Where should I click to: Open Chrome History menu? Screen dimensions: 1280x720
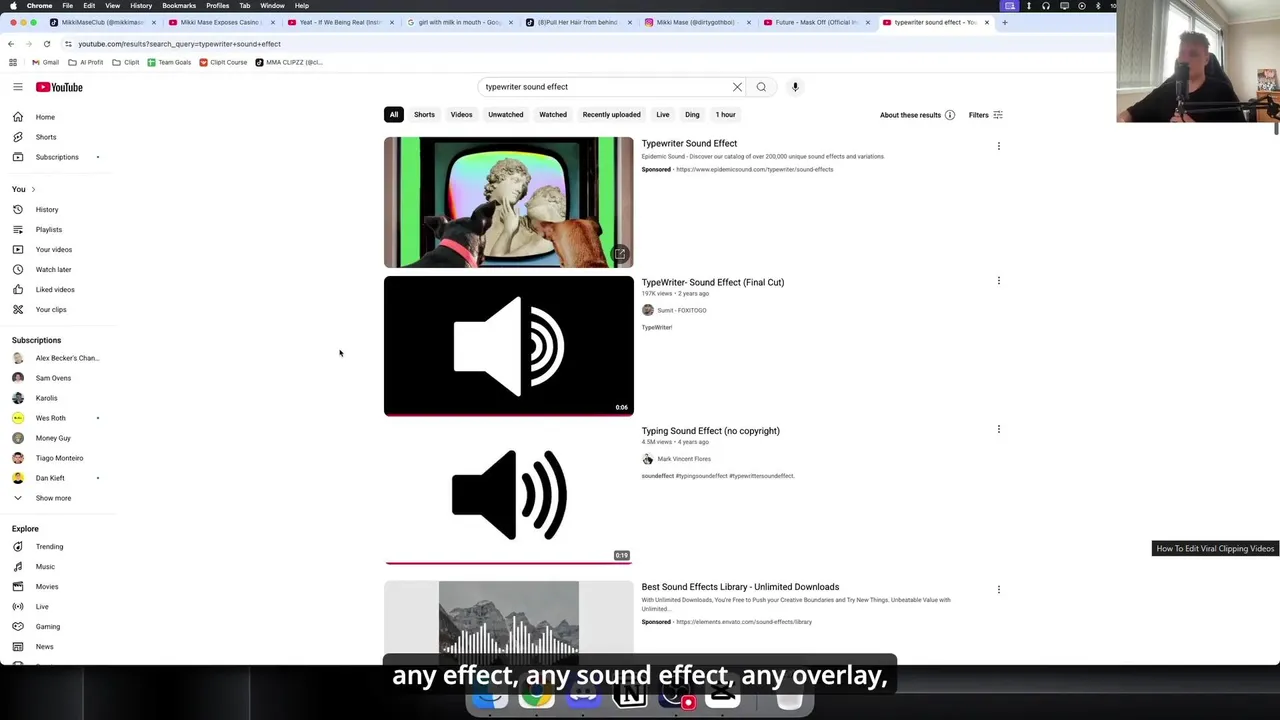[x=141, y=6]
